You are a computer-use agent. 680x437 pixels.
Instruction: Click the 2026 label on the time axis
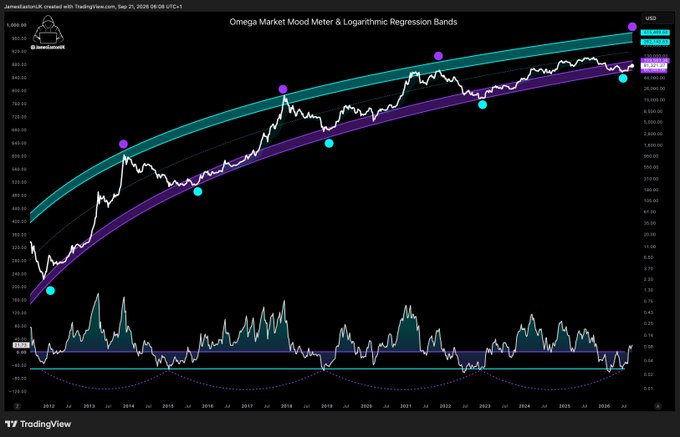(604, 406)
